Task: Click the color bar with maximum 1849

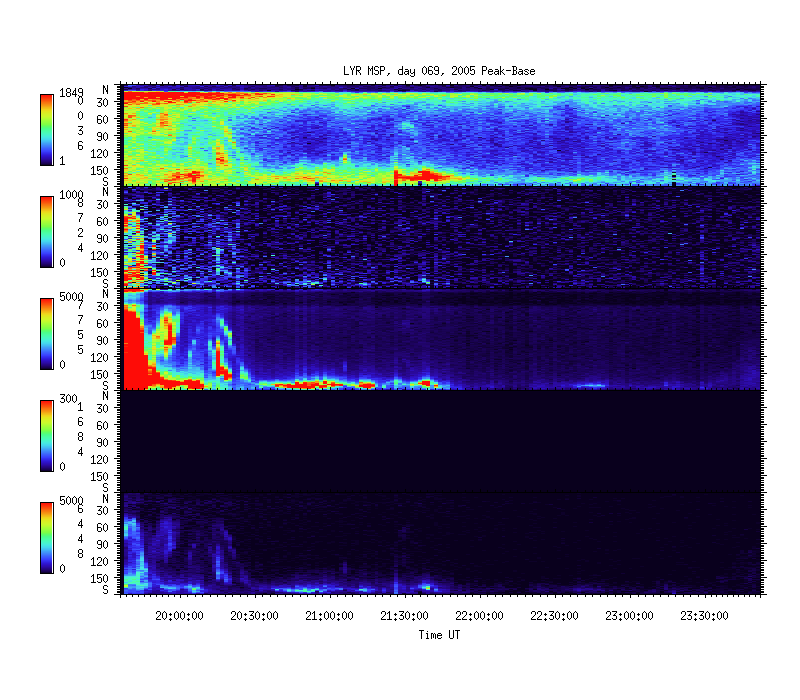Action: pyautogui.click(x=47, y=130)
